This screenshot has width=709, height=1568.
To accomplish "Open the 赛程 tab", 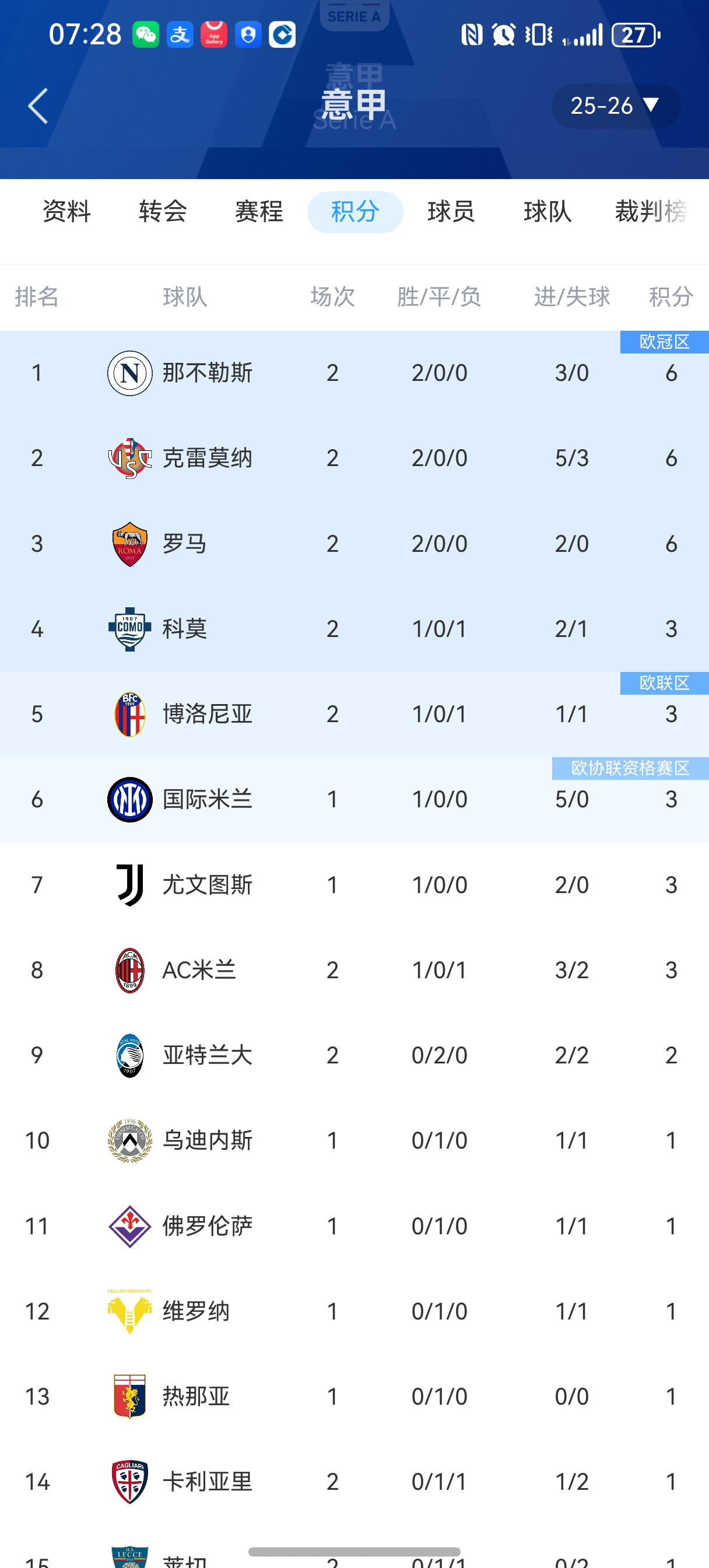I will click(259, 212).
